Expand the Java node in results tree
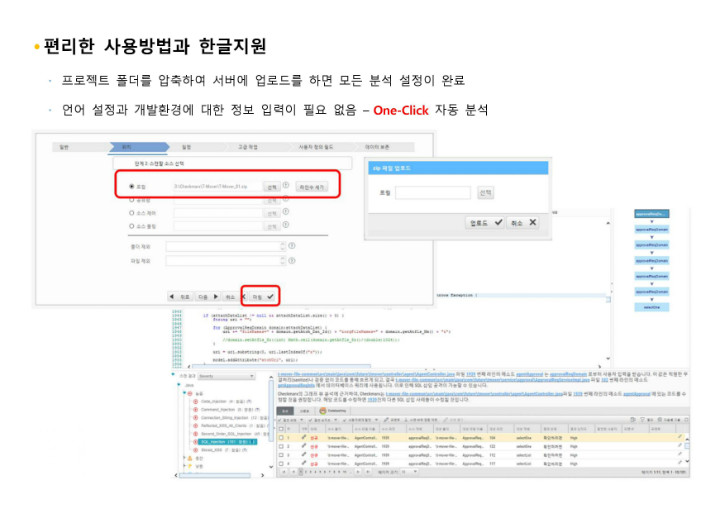The height and width of the screenshot is (512, 725). point(179,385)
